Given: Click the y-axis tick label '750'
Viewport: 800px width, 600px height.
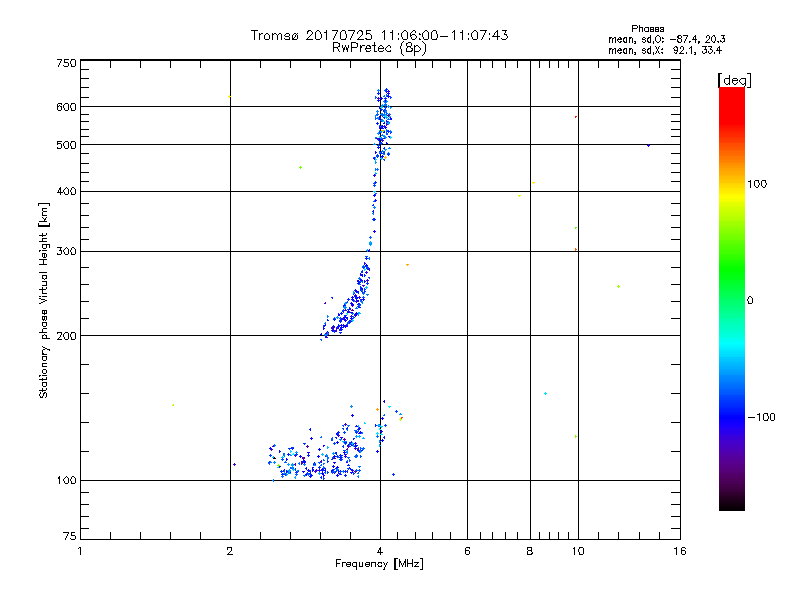Looking at the screenshot, I should [66, 63].
